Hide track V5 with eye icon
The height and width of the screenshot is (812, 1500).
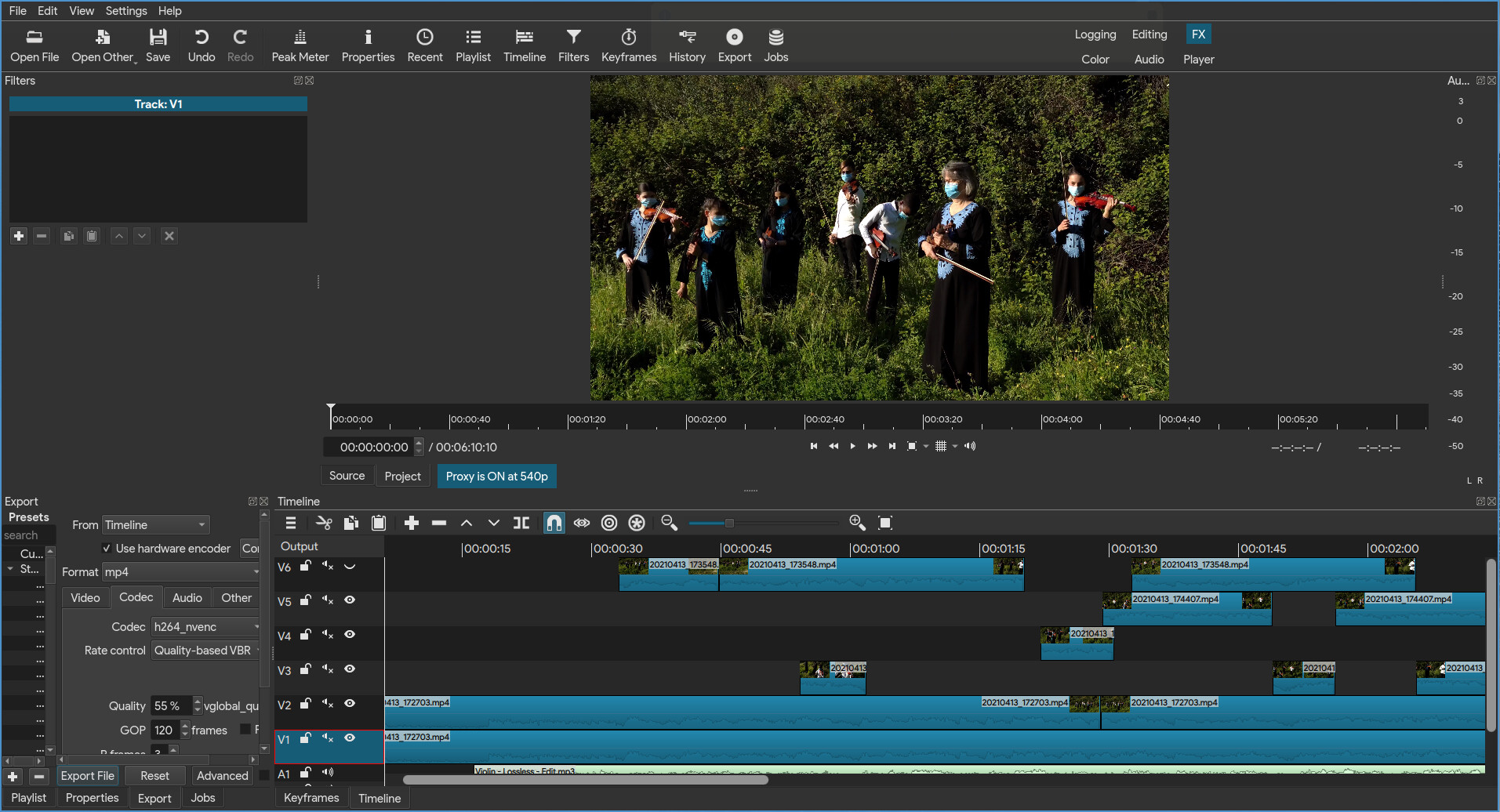click(x=350, y=600)
